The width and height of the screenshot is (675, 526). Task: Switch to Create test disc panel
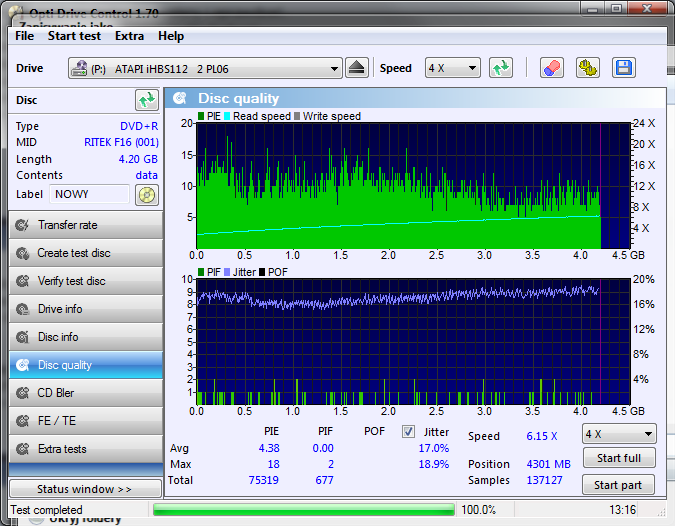pyautogui.click(x=86, y=253)
